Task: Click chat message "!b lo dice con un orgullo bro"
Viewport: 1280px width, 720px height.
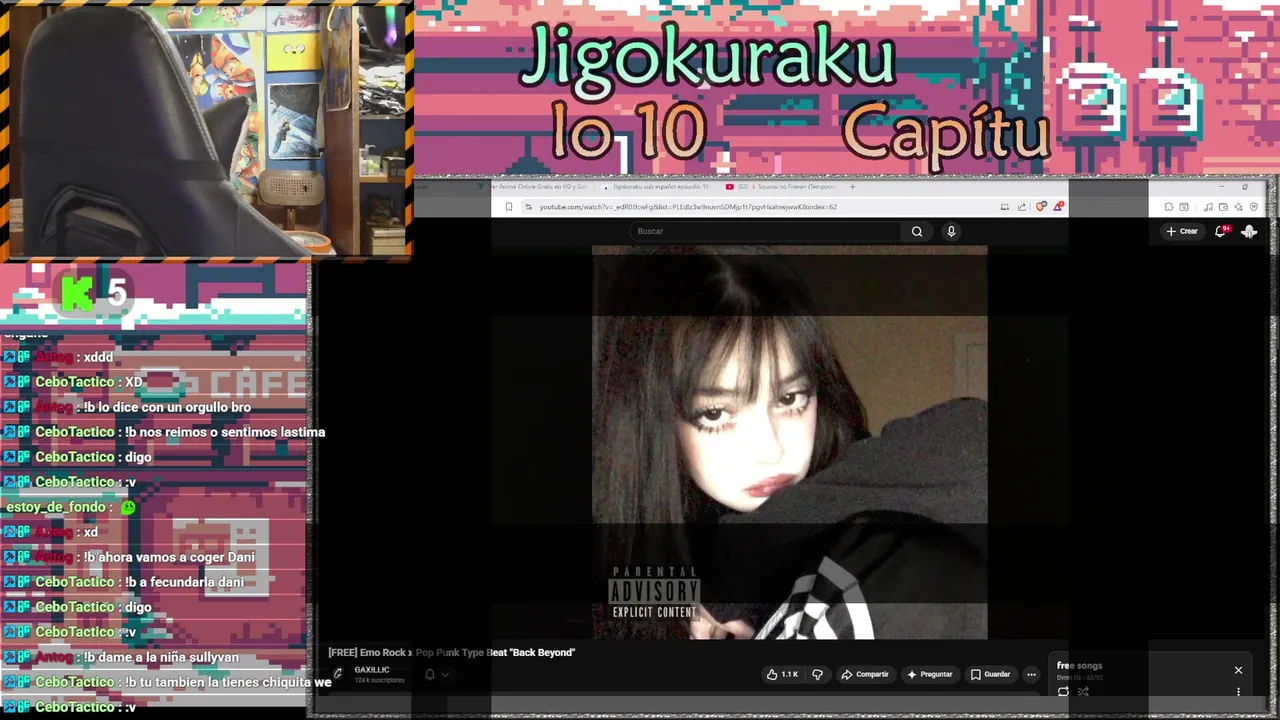Action: point(167,407)
